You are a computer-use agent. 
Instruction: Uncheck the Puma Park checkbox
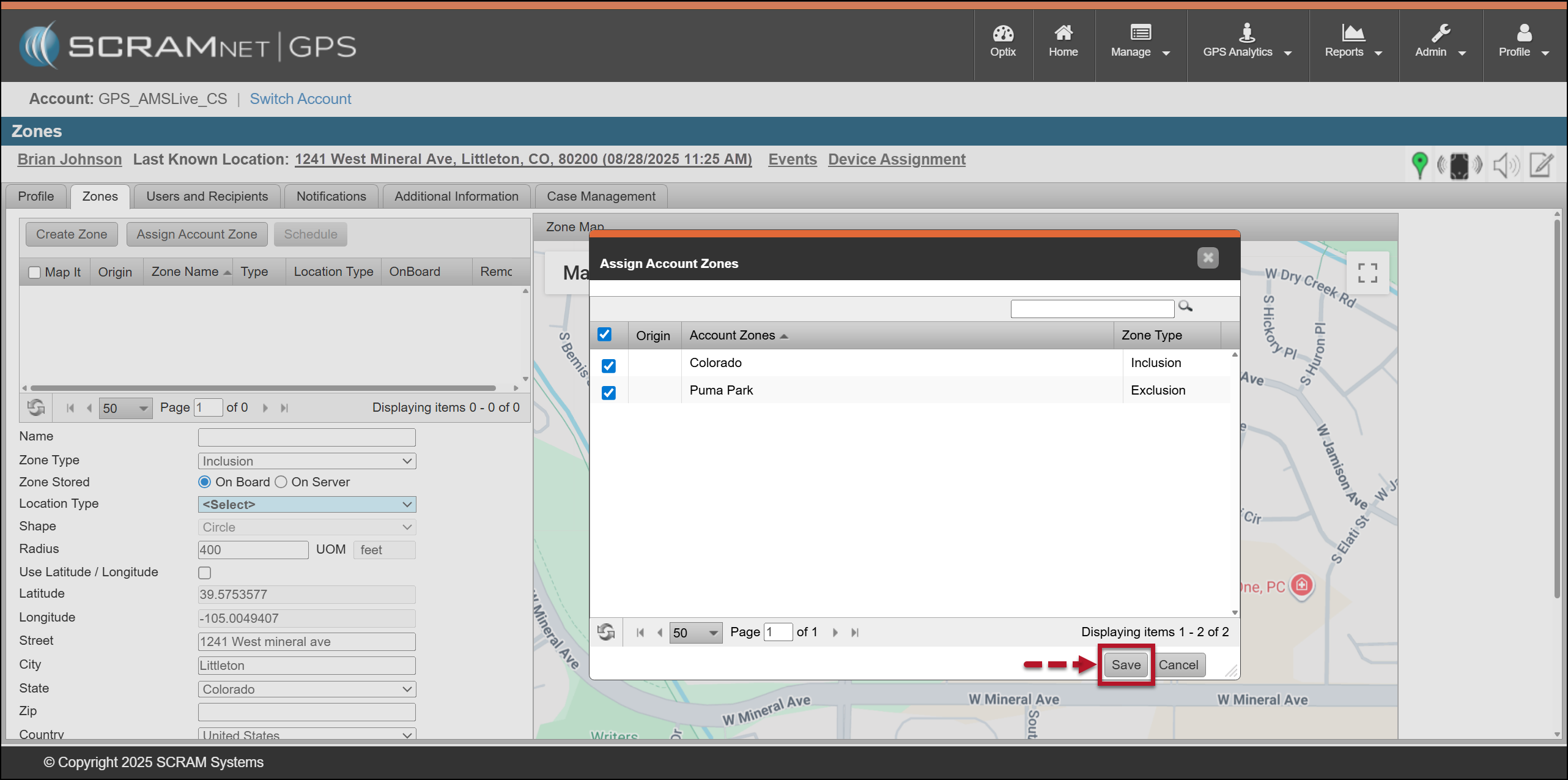tap(608, 392)
